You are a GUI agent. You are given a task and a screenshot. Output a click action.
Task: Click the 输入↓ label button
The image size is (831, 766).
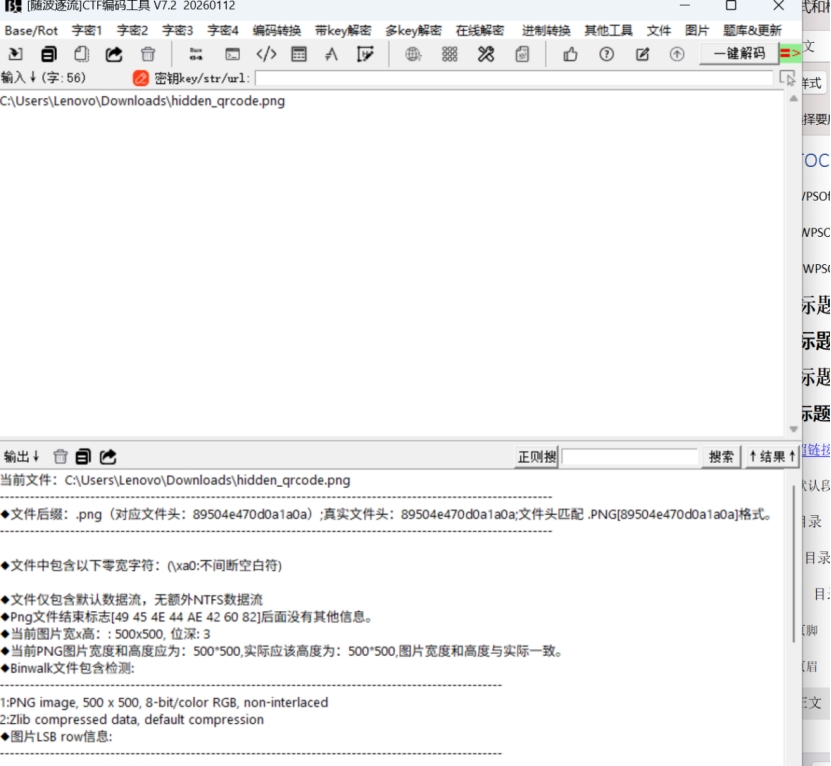(19, 78)
